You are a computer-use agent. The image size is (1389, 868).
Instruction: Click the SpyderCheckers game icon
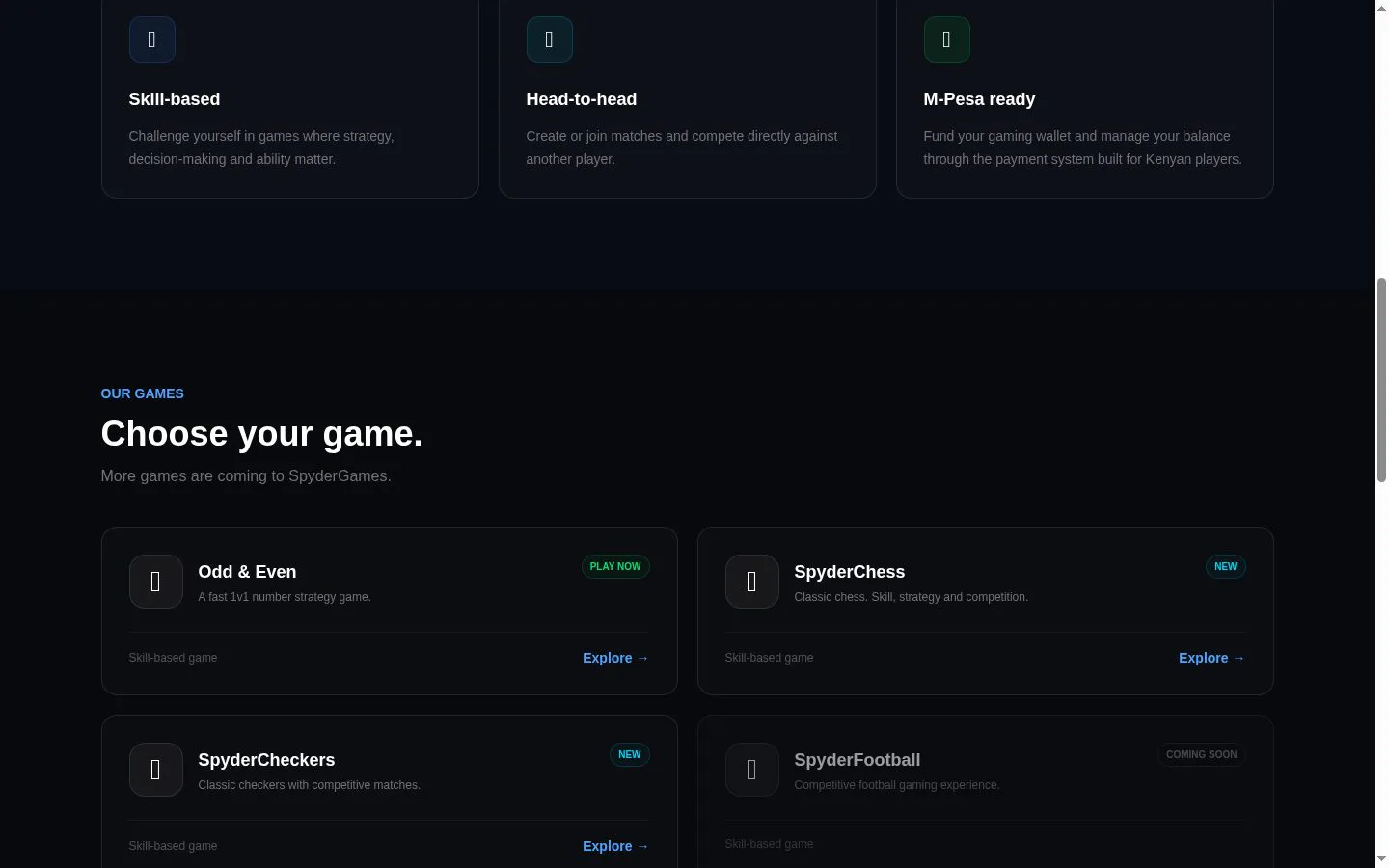[155, 770]
